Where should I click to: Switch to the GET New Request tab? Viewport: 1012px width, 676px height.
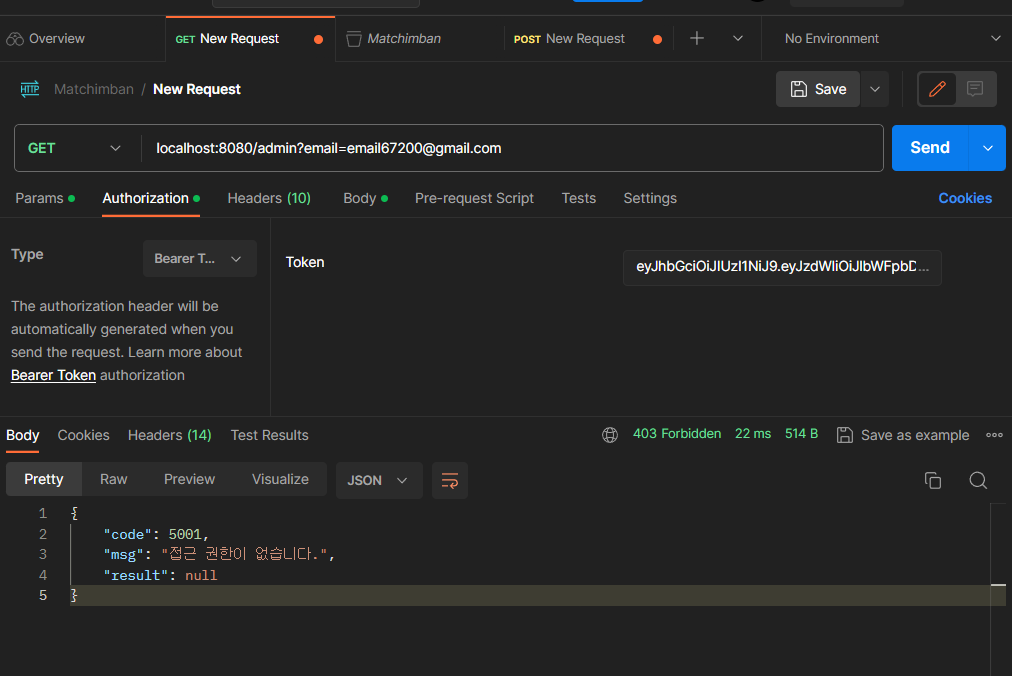click(x=250, y=39)
